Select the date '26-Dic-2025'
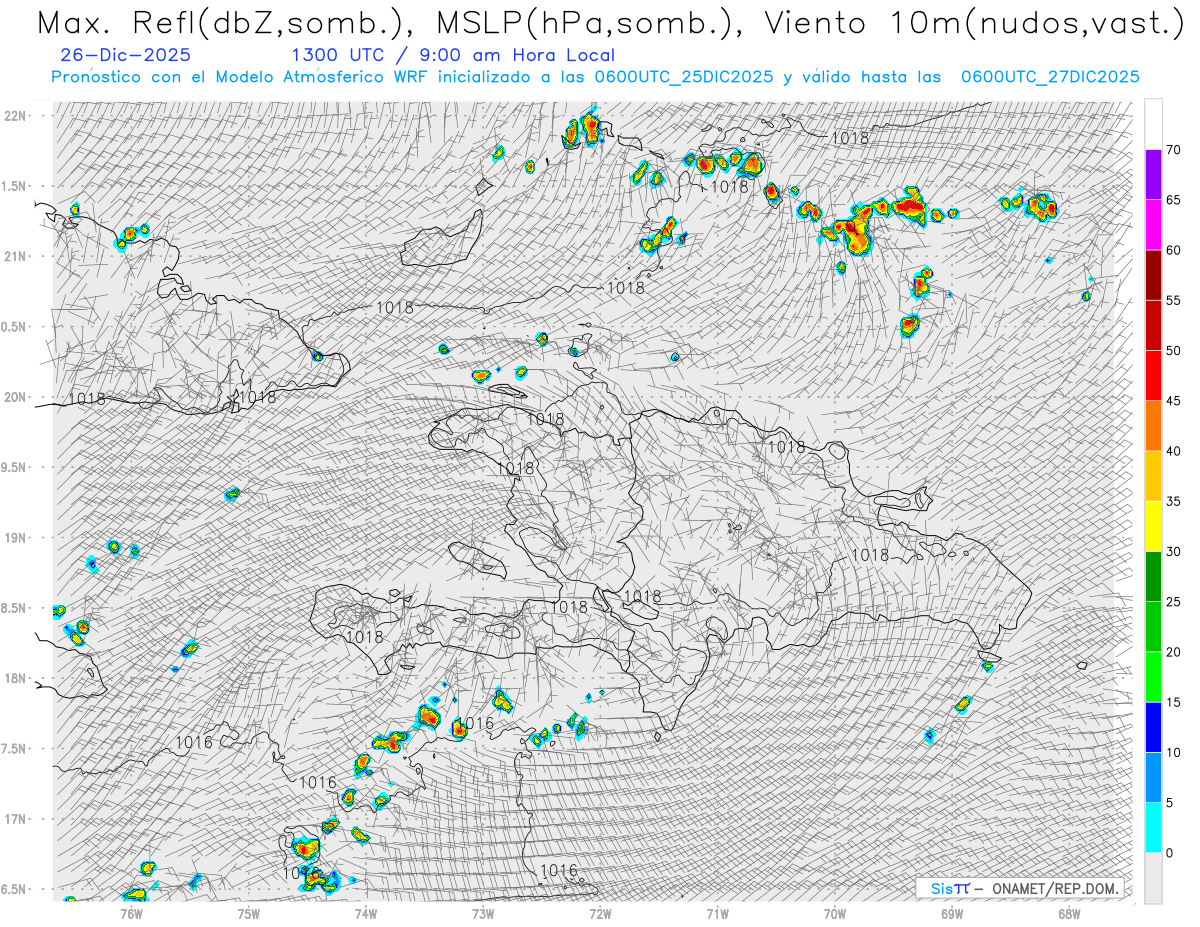Screen dimensions: 1200x927 (125, 56)
